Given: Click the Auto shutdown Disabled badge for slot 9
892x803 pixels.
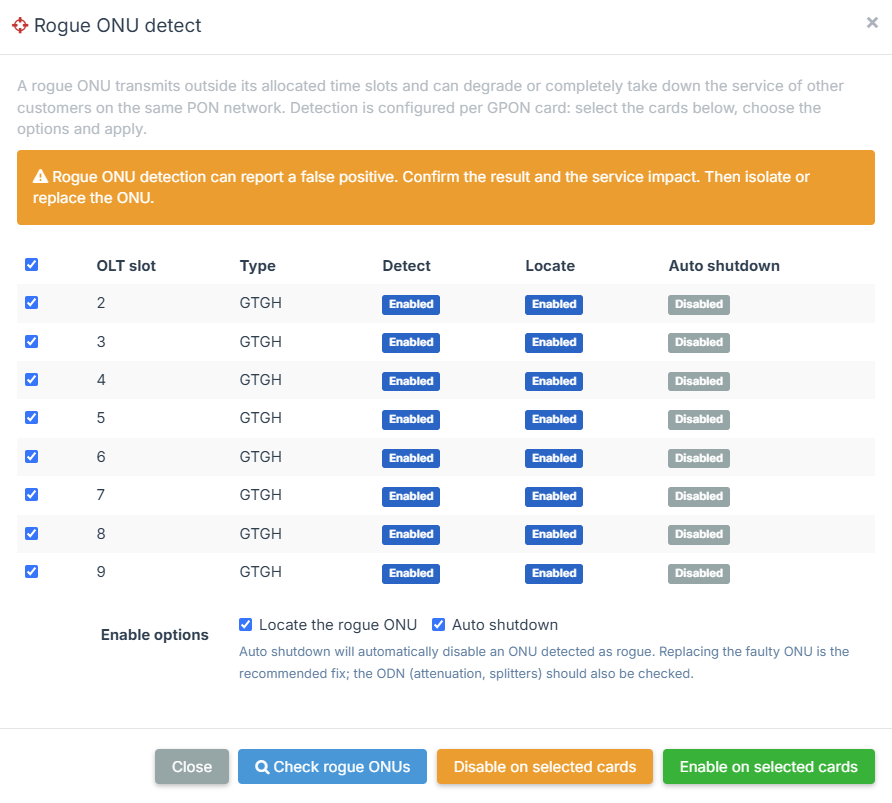Looking at the screenshot, I should [699, 573].
